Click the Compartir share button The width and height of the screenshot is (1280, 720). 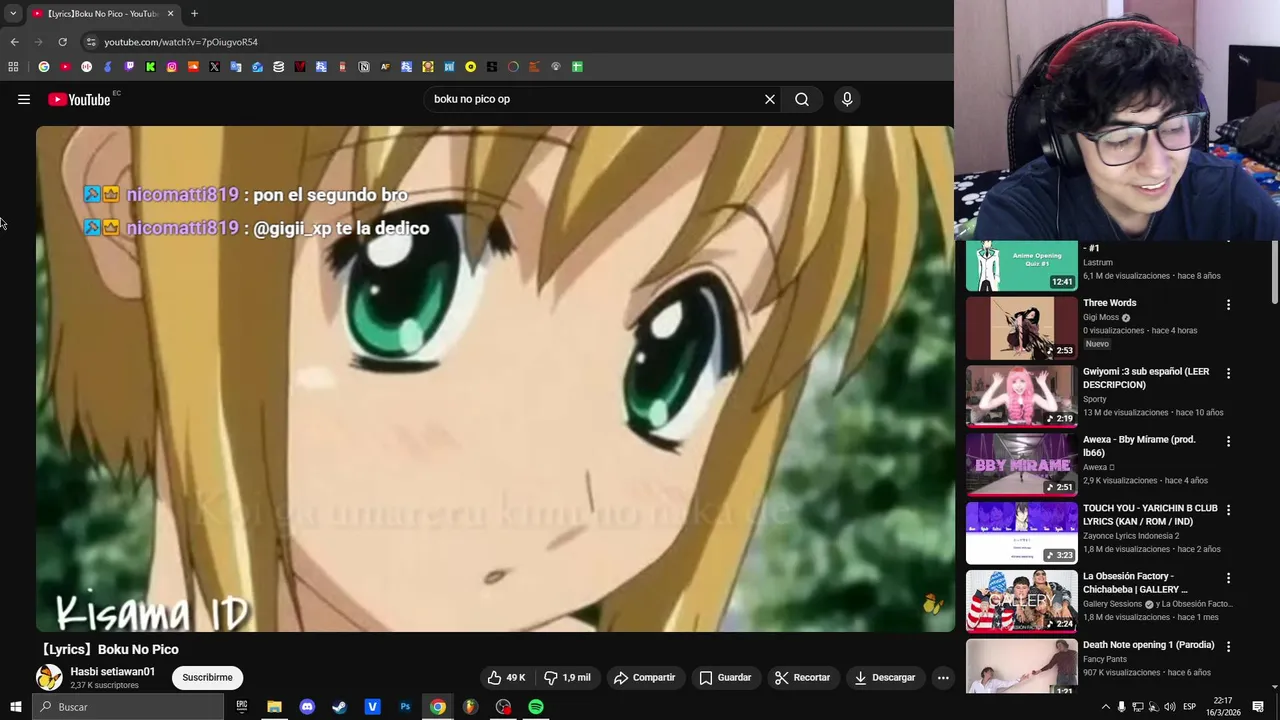644,677
